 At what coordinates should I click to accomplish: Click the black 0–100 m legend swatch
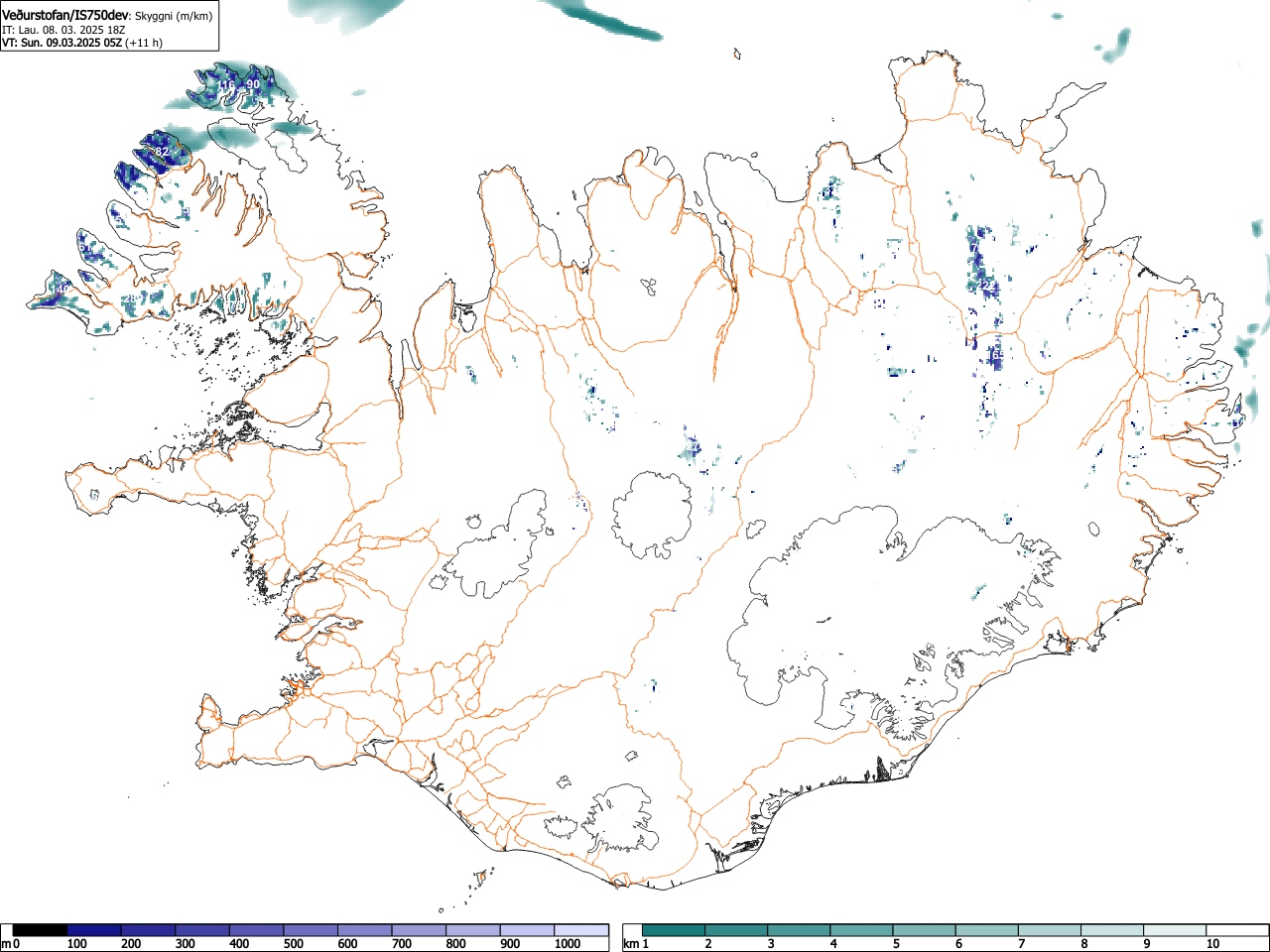pos(40,930)
